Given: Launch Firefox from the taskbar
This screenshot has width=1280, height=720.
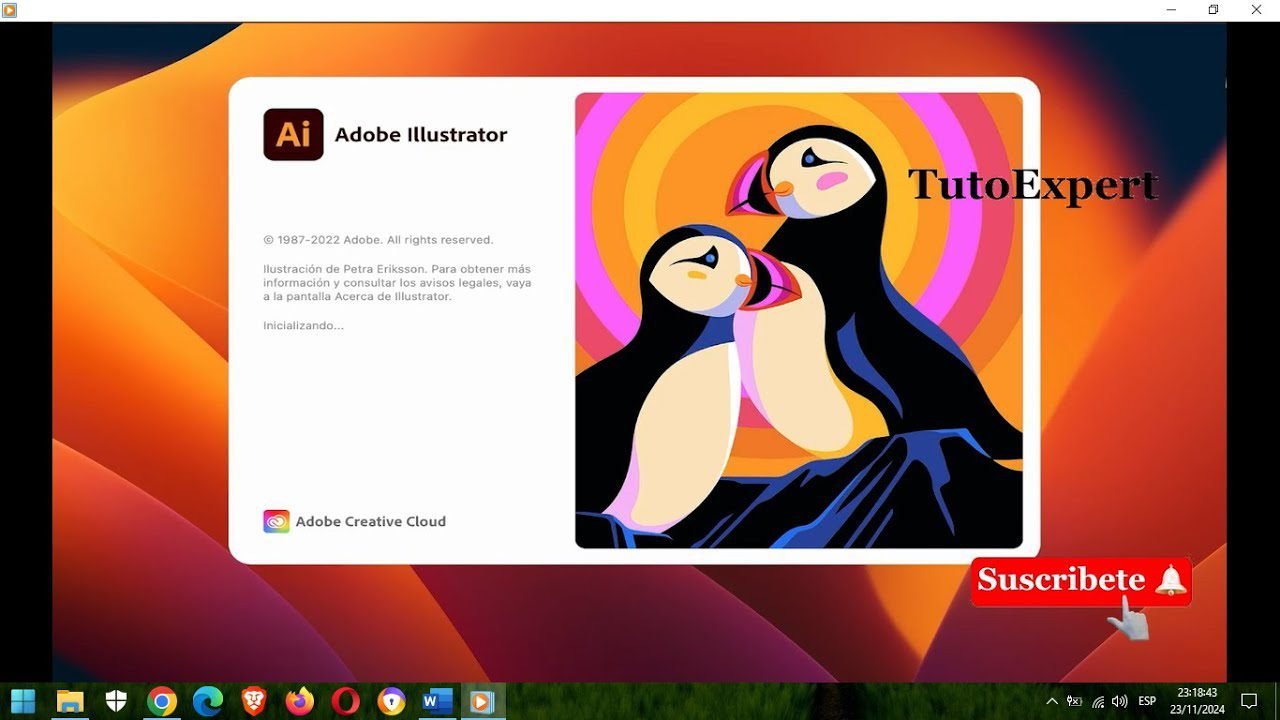Looking at the screenshot, I should (299, 700).
